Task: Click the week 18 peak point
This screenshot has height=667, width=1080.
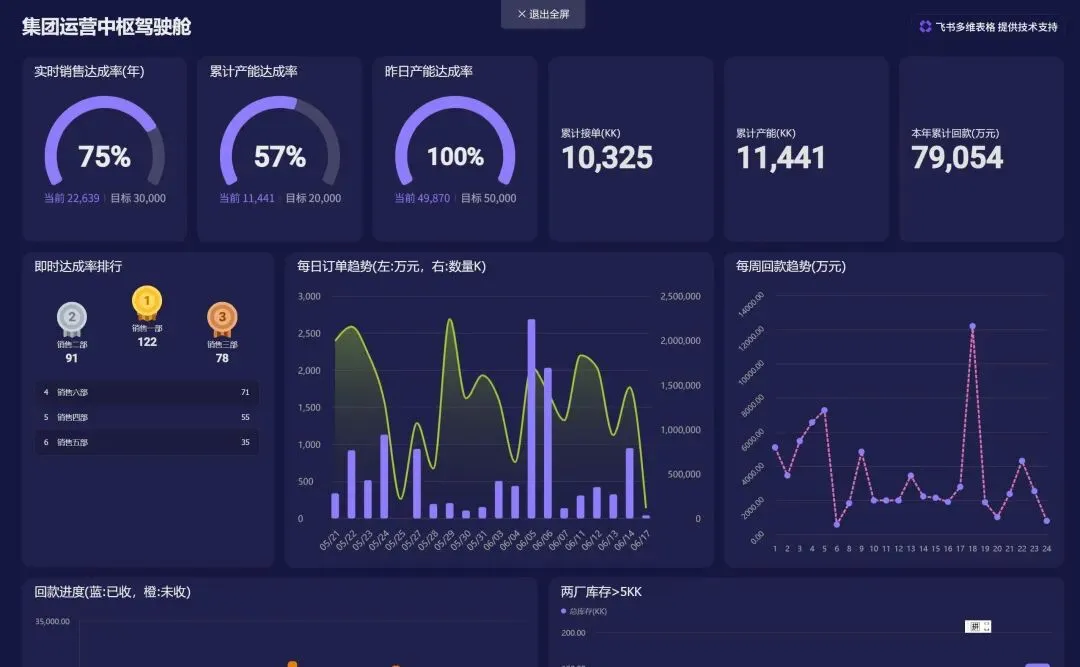Action: 973,326
